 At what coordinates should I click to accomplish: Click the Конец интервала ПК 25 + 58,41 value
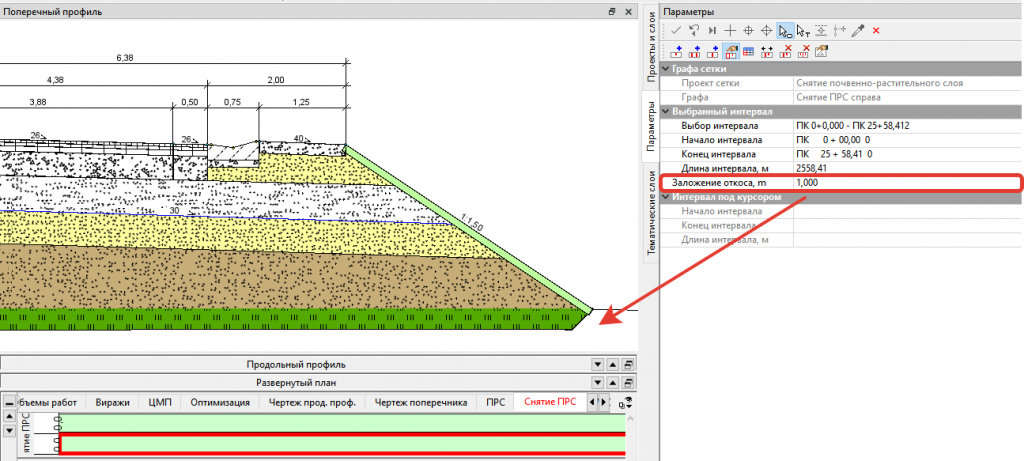[907, 154]
